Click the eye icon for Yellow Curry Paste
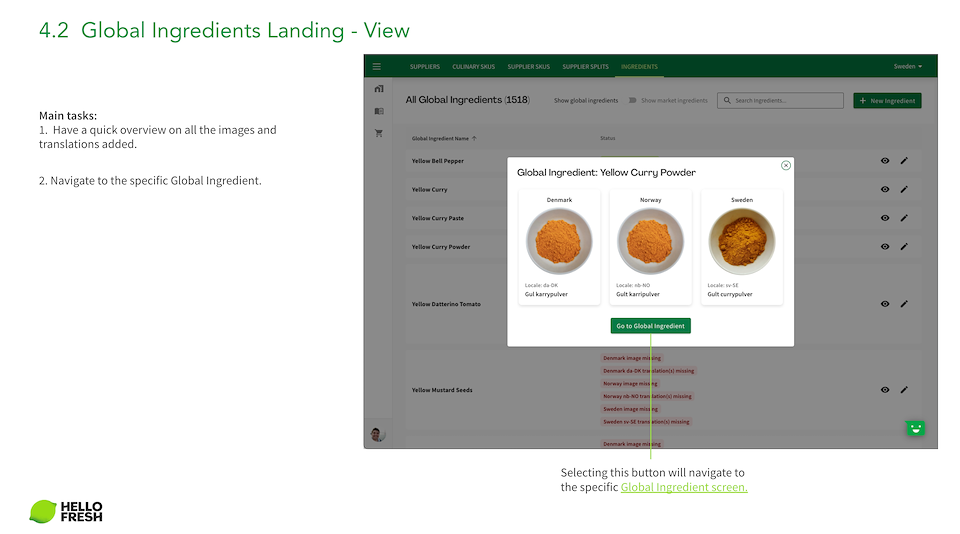Viewport: 960px width, 534px height. tap(885, 218)
